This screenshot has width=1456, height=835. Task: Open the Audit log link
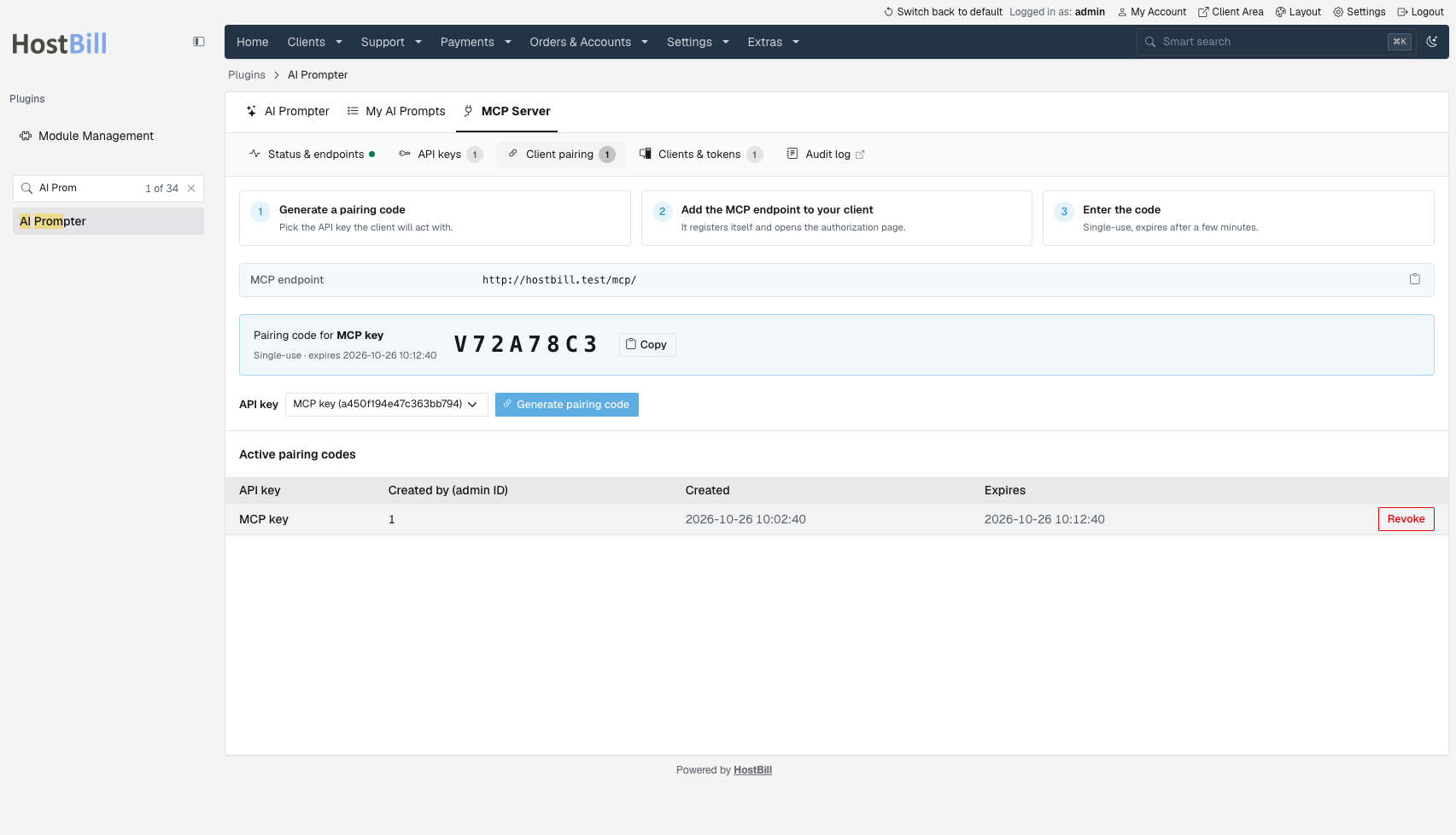826,155
